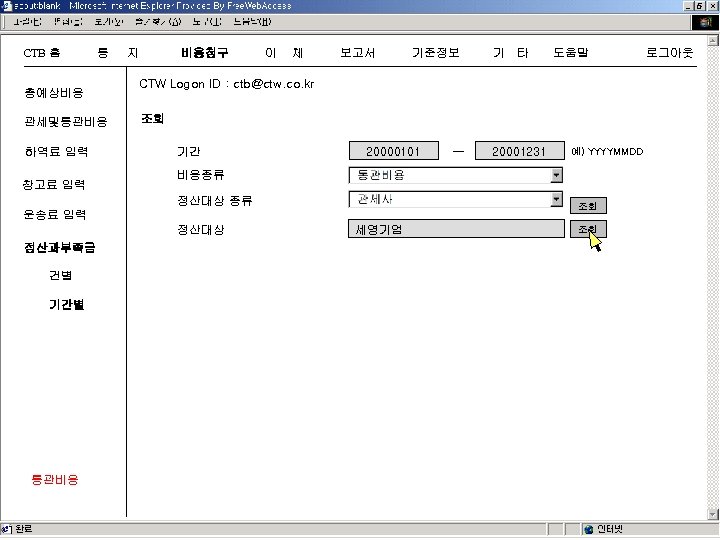Open 창고료 입력 in the sidebar
720x540 pixels.
coord(54,185)
